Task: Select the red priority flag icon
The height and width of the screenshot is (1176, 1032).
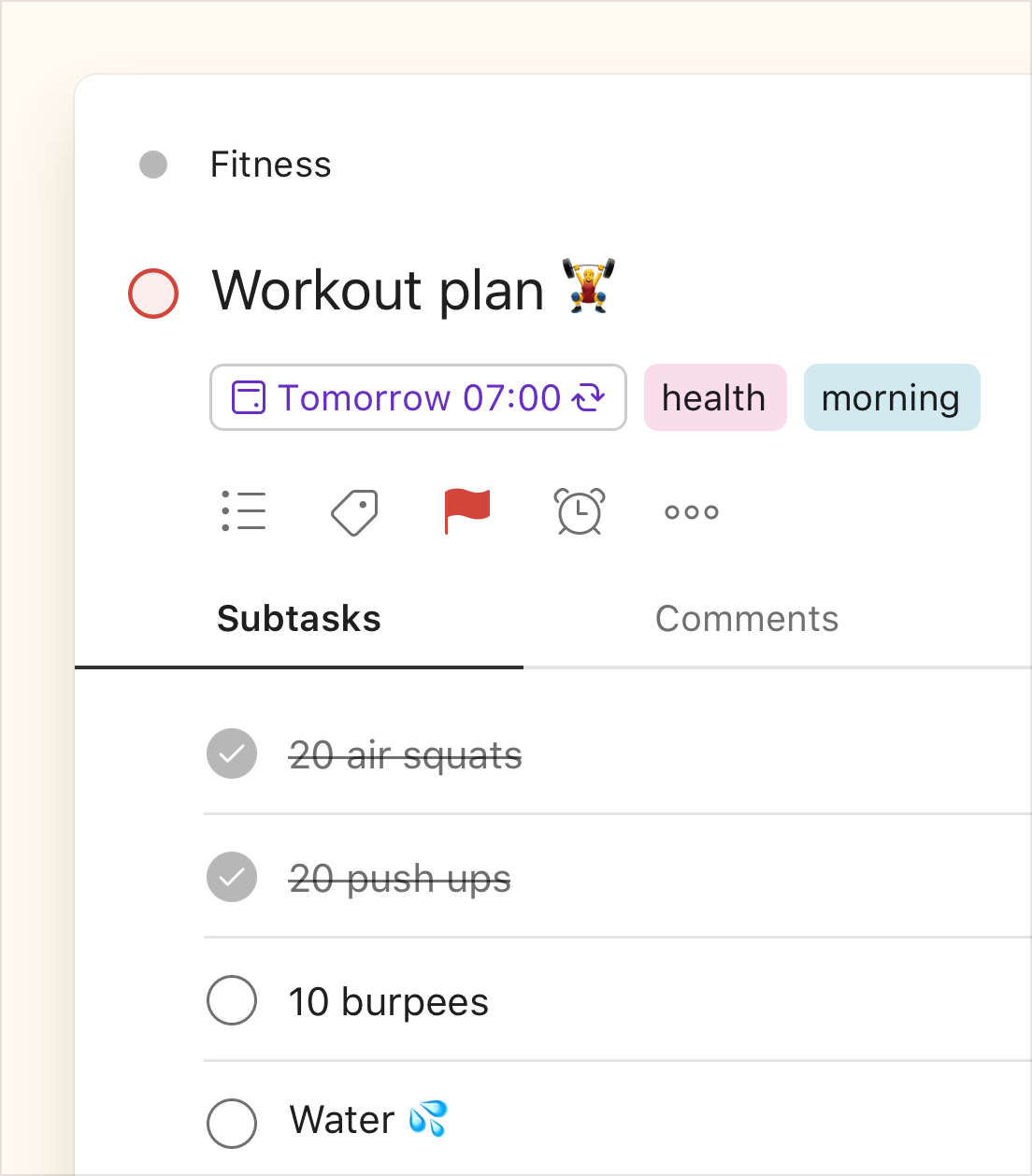Action: click(466, 511)
